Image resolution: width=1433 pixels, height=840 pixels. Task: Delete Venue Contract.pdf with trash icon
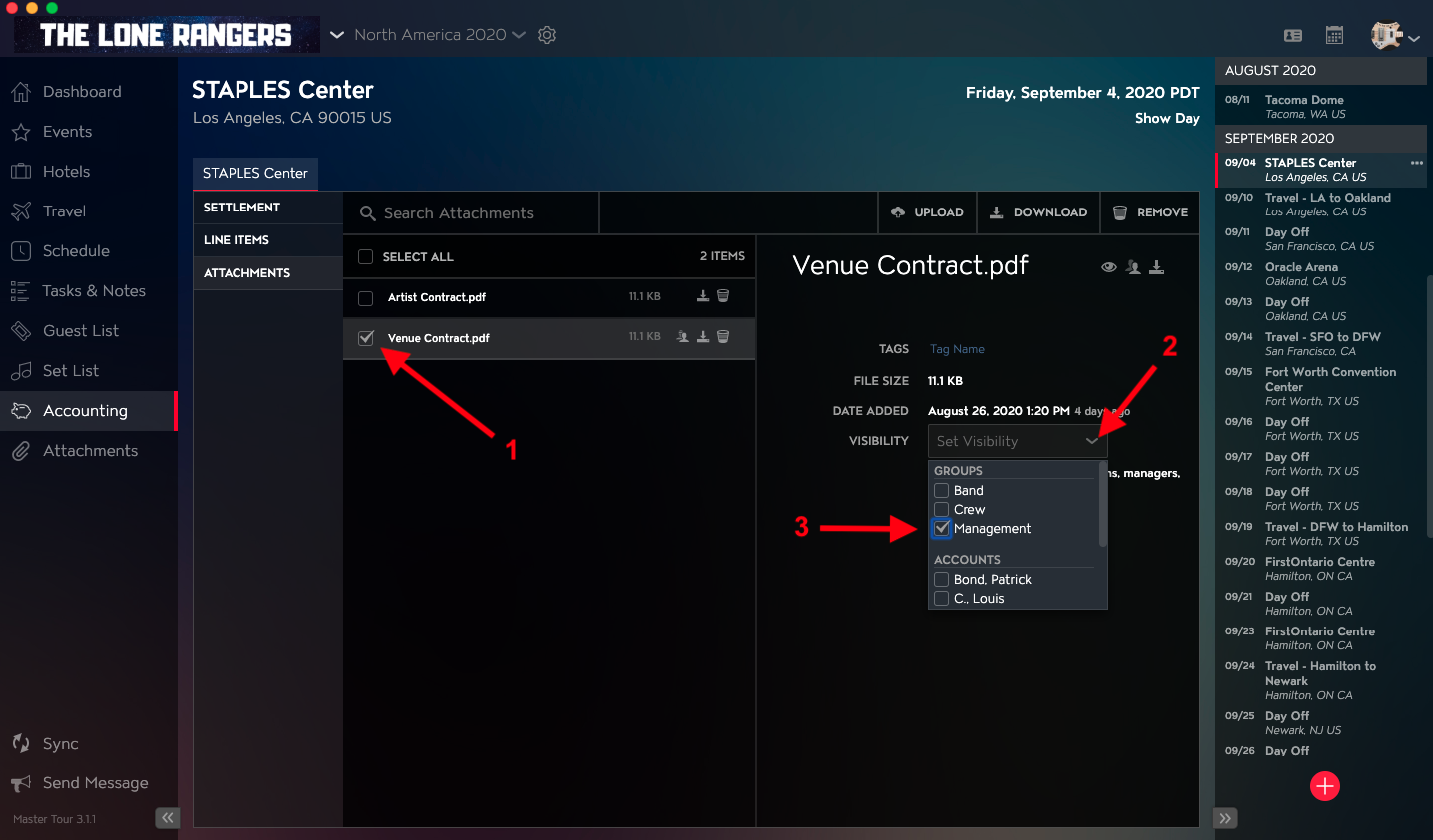tap(723, 337)
